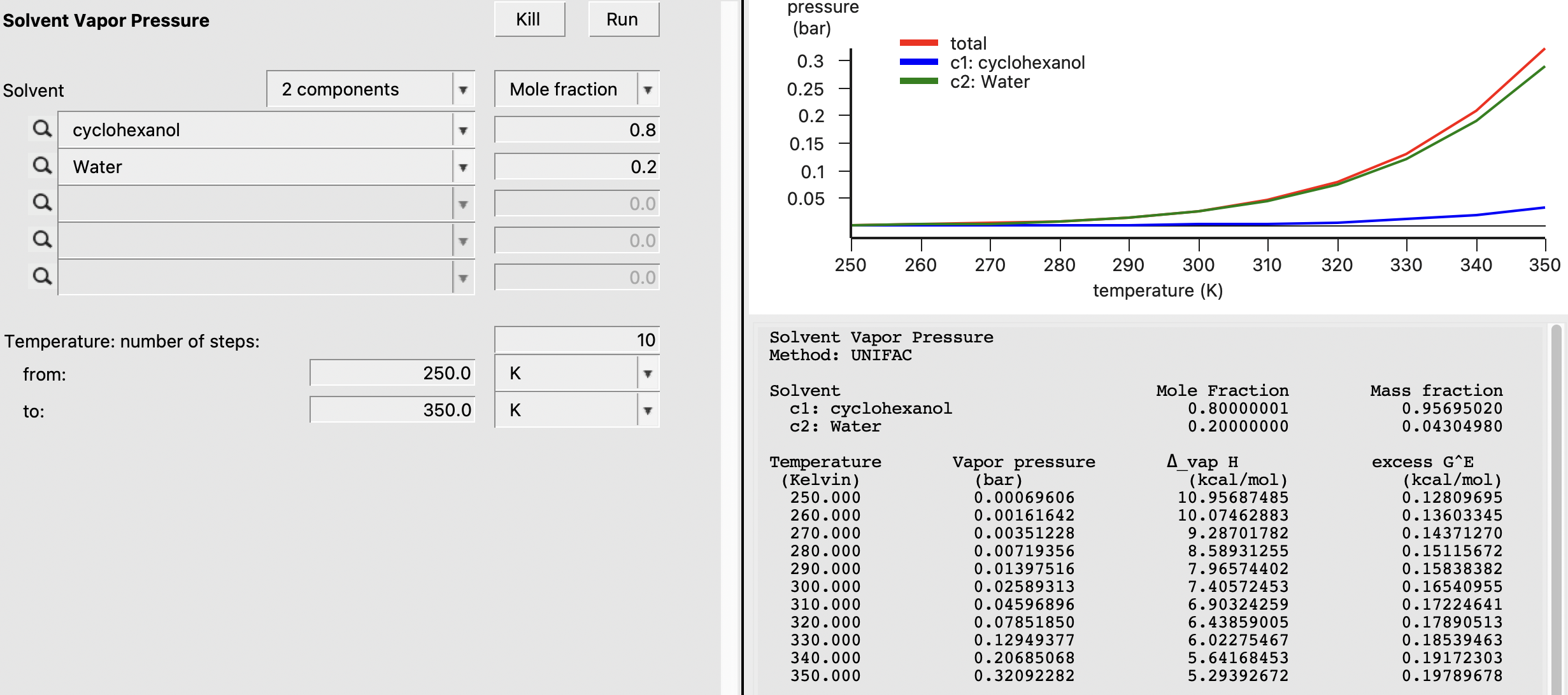Click the magnifier icon next to Water
This screenshot has width=1568, height=695.
[42, 166]
